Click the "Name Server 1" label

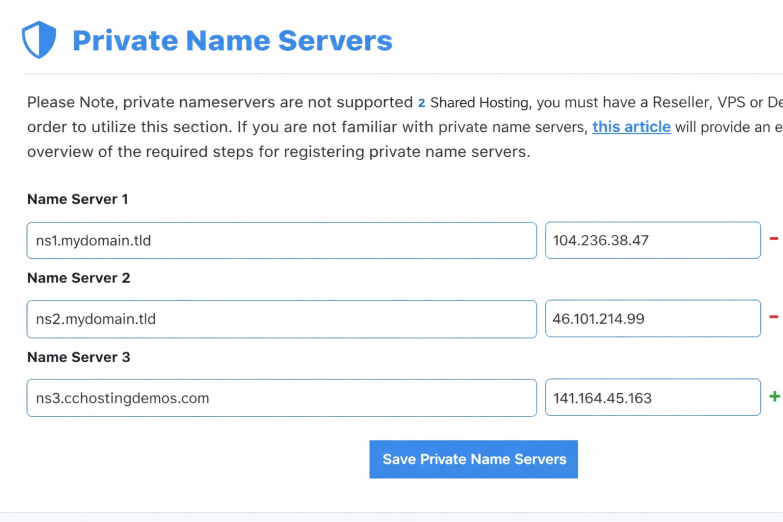[78, 199]
